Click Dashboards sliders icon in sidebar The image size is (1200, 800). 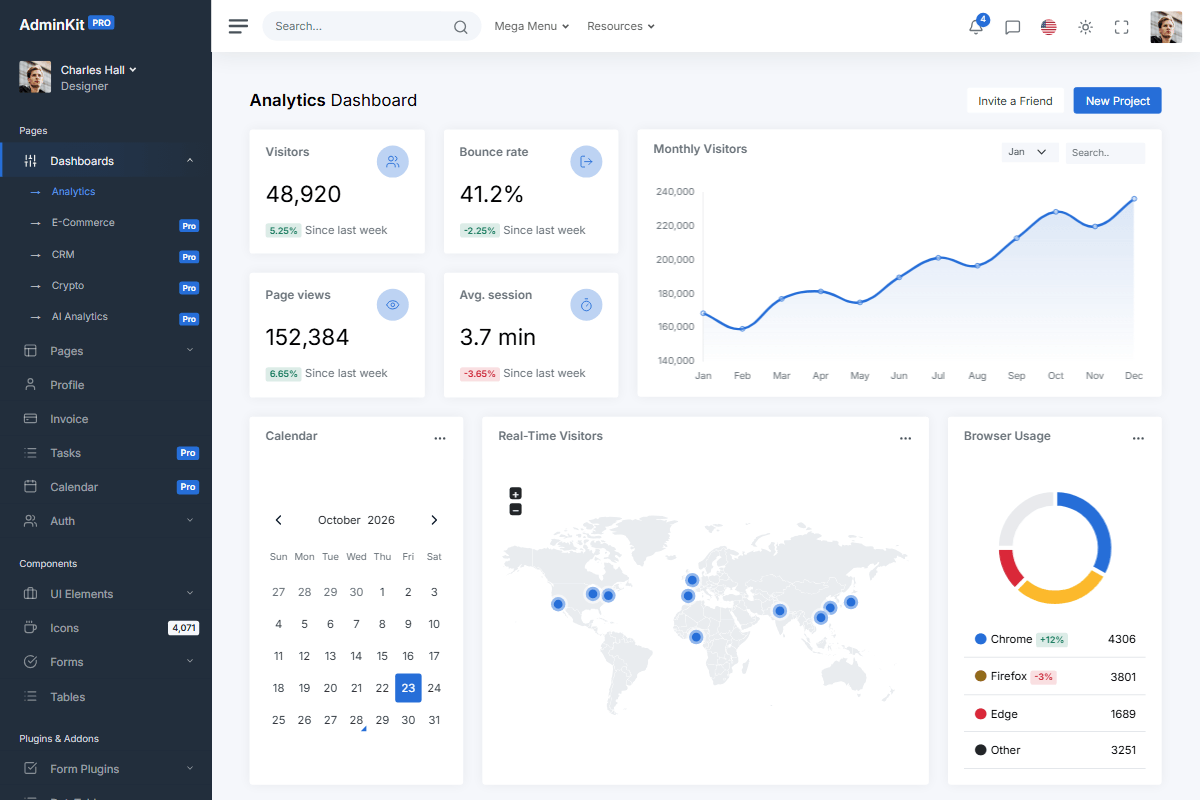coord(30,161)
